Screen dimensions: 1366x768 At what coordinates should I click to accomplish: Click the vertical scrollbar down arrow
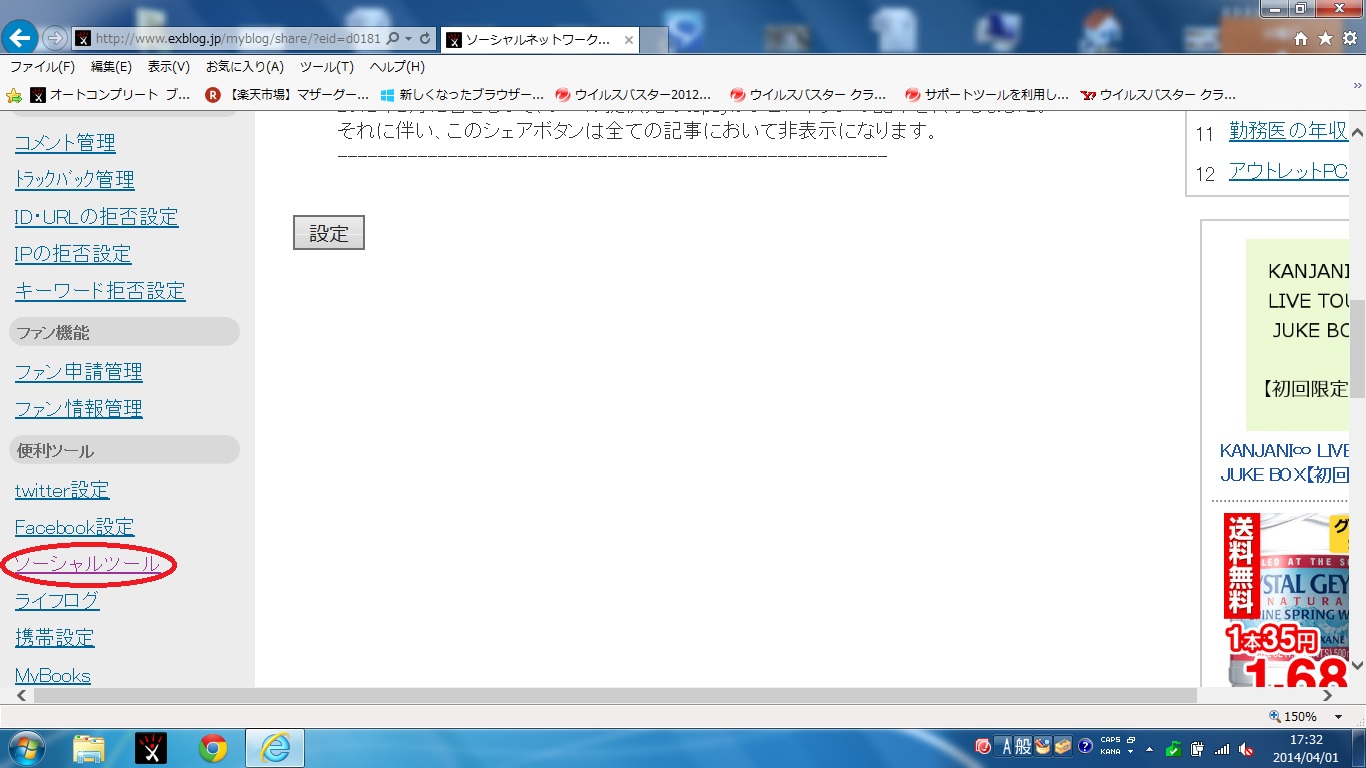[x=1357, y=666]
